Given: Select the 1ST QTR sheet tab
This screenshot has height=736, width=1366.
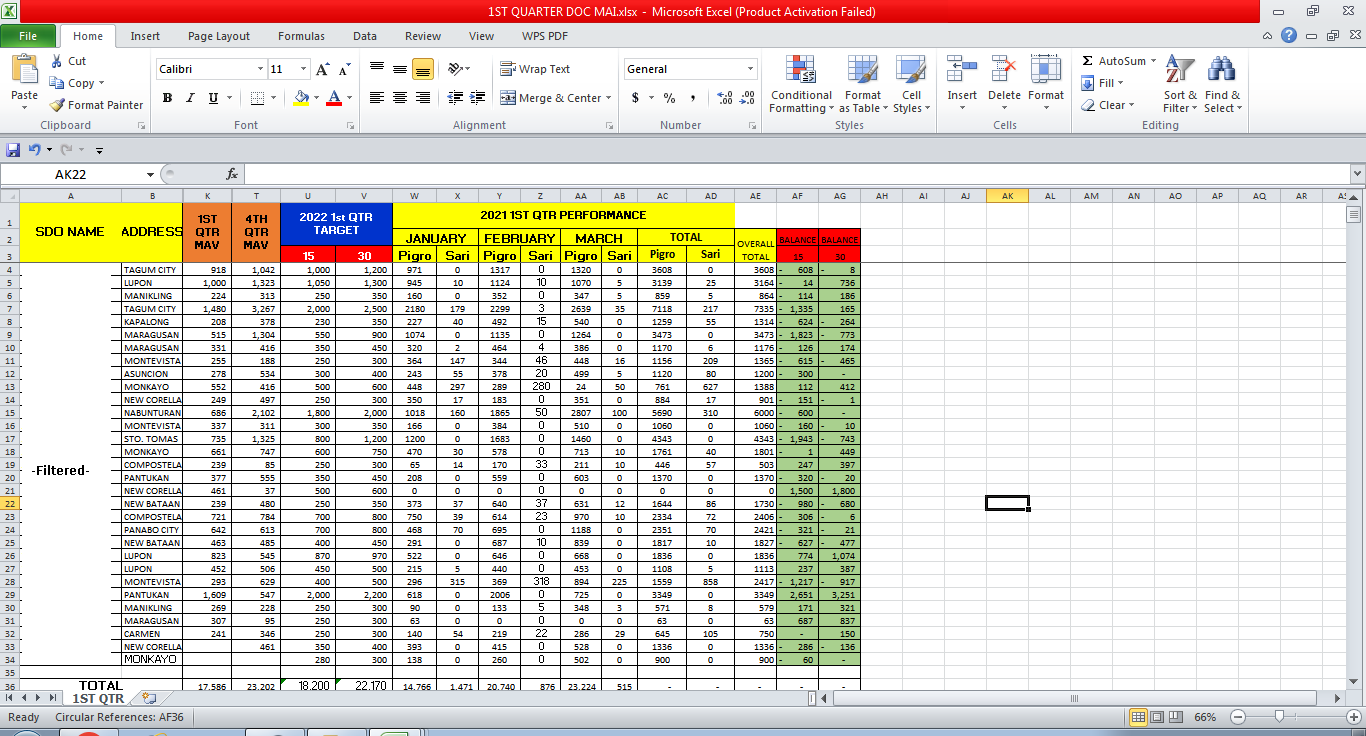Looking at the screenshot, I should tap(98, 698).
